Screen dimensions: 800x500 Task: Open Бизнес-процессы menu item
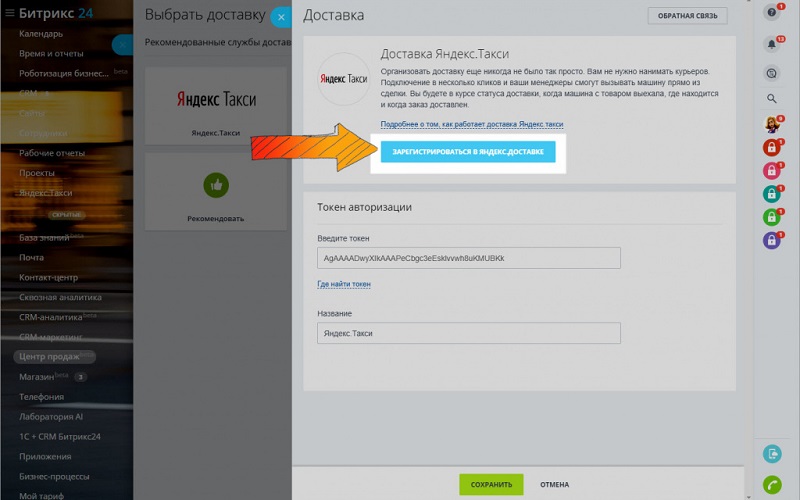[54, 477]
